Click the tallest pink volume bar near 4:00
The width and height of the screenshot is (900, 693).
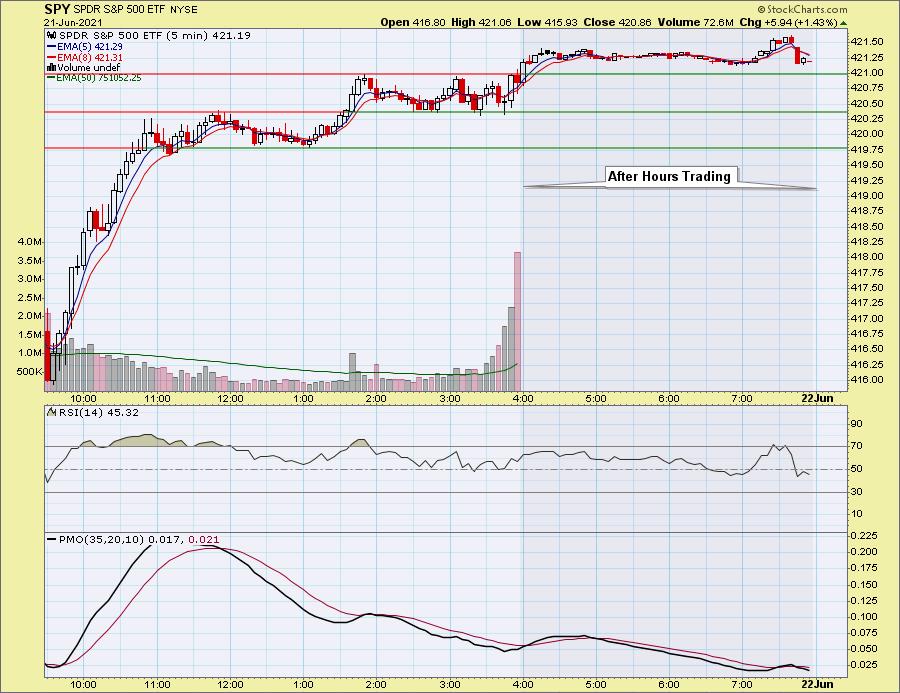(517, 322)
